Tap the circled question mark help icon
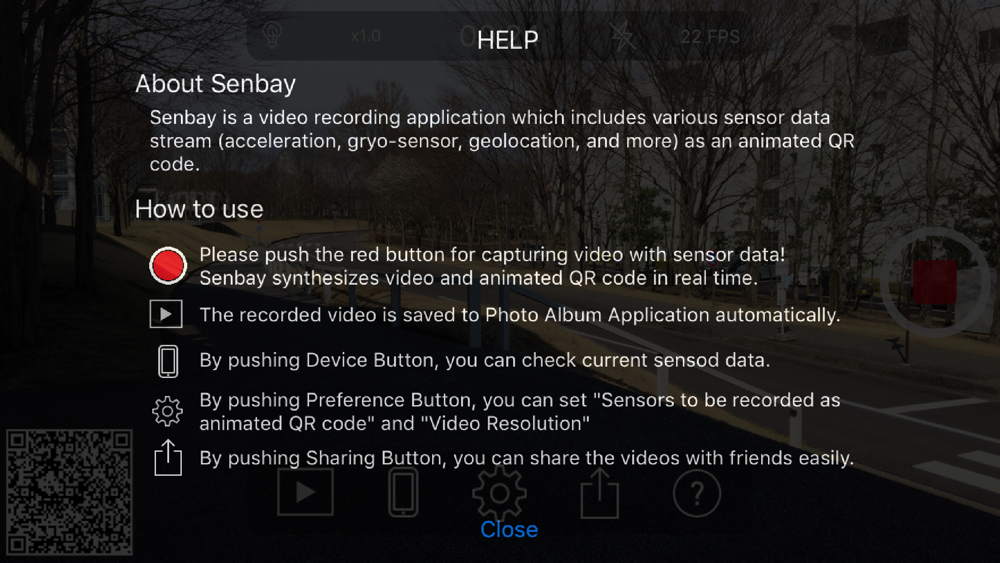This screenshot has width=1000, height=563. click(696, 493)
